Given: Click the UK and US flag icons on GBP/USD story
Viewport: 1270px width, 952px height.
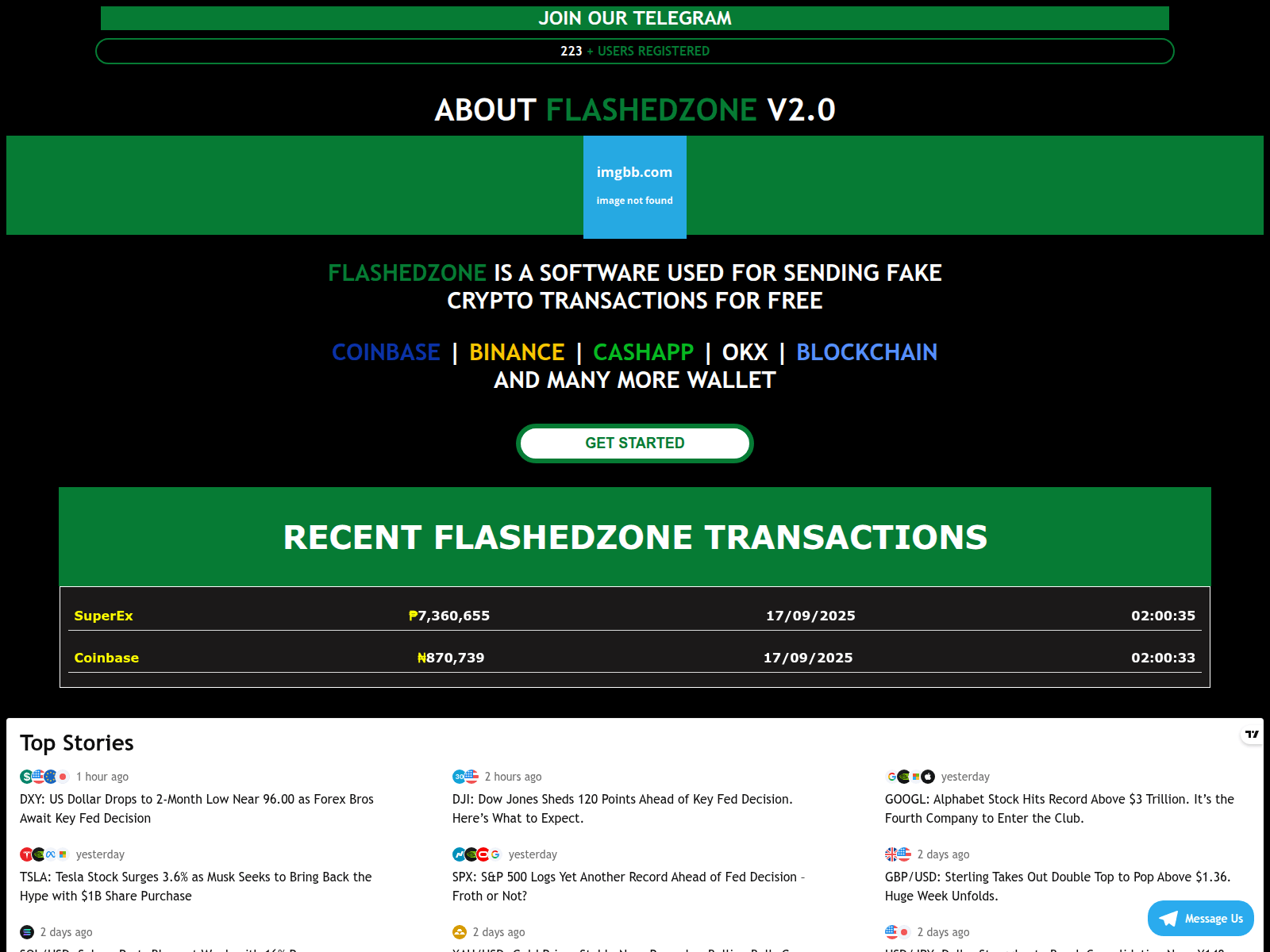Looking at the screenshot, I should [x=899, y=854].
